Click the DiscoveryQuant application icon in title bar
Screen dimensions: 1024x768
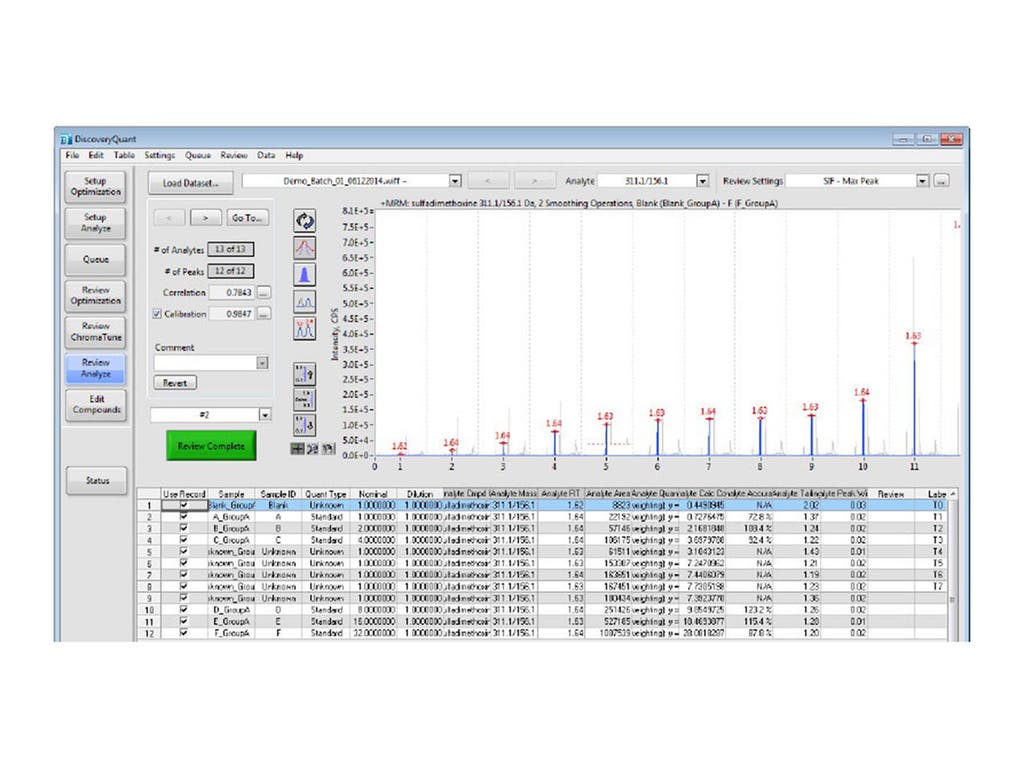(68, 138)
